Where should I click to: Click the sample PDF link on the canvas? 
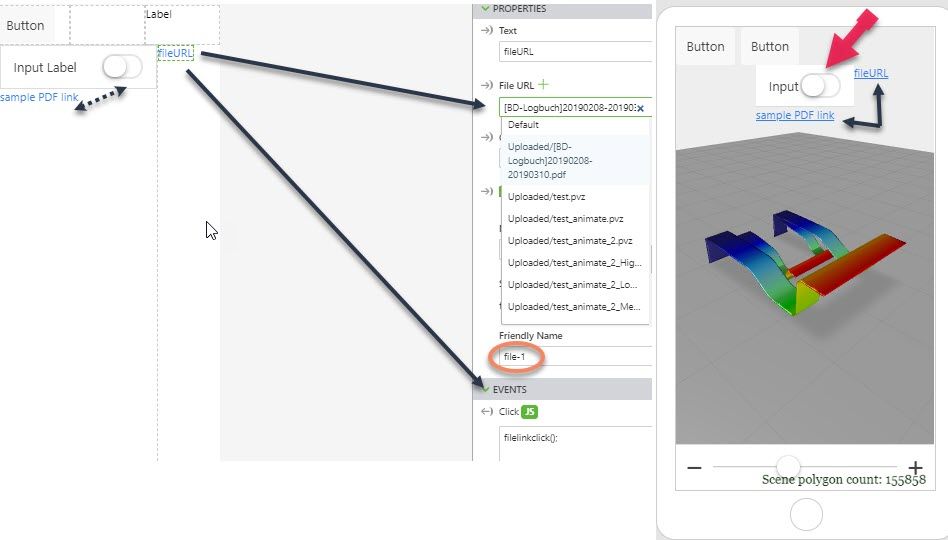point(39,97)
